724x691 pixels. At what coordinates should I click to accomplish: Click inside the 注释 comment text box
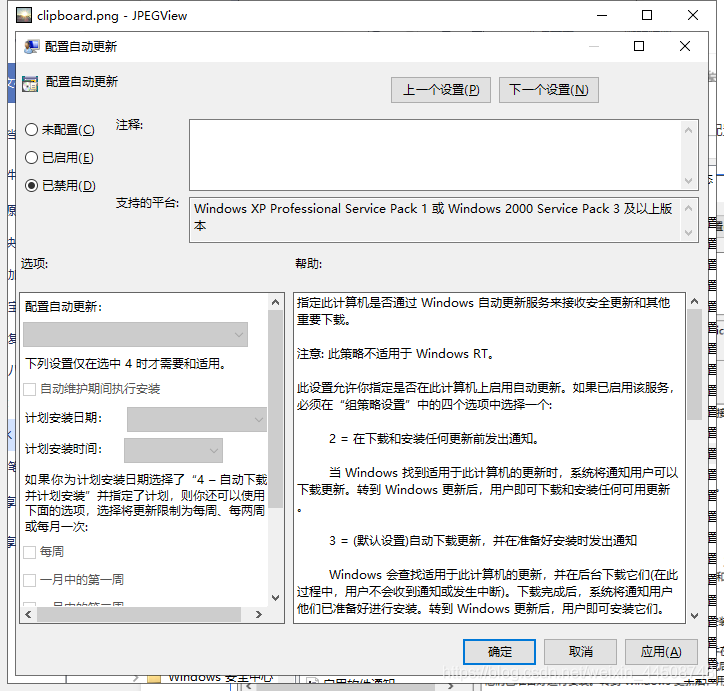click(435, 155)
